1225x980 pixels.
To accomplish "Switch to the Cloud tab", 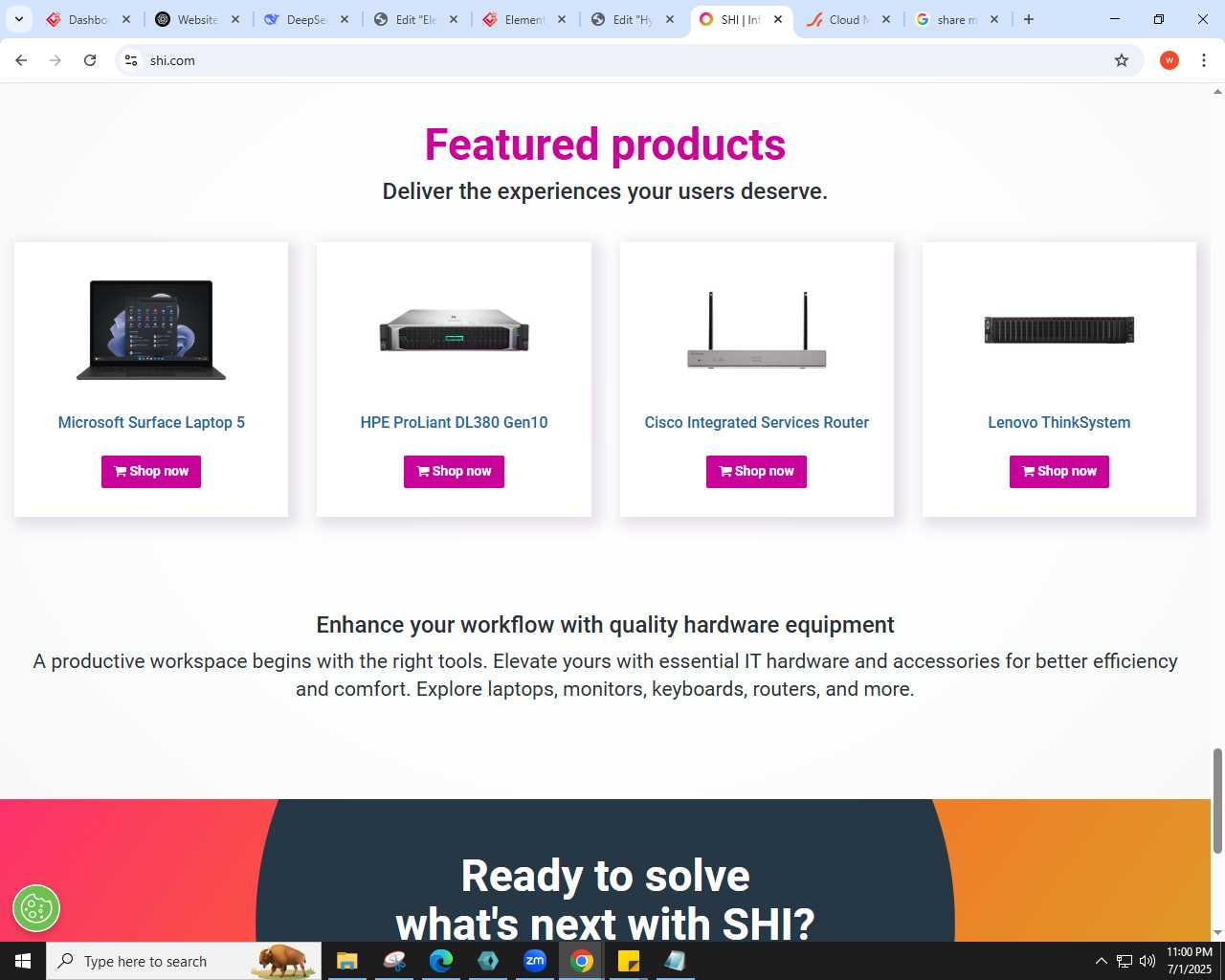I will (x=848, y=19).
